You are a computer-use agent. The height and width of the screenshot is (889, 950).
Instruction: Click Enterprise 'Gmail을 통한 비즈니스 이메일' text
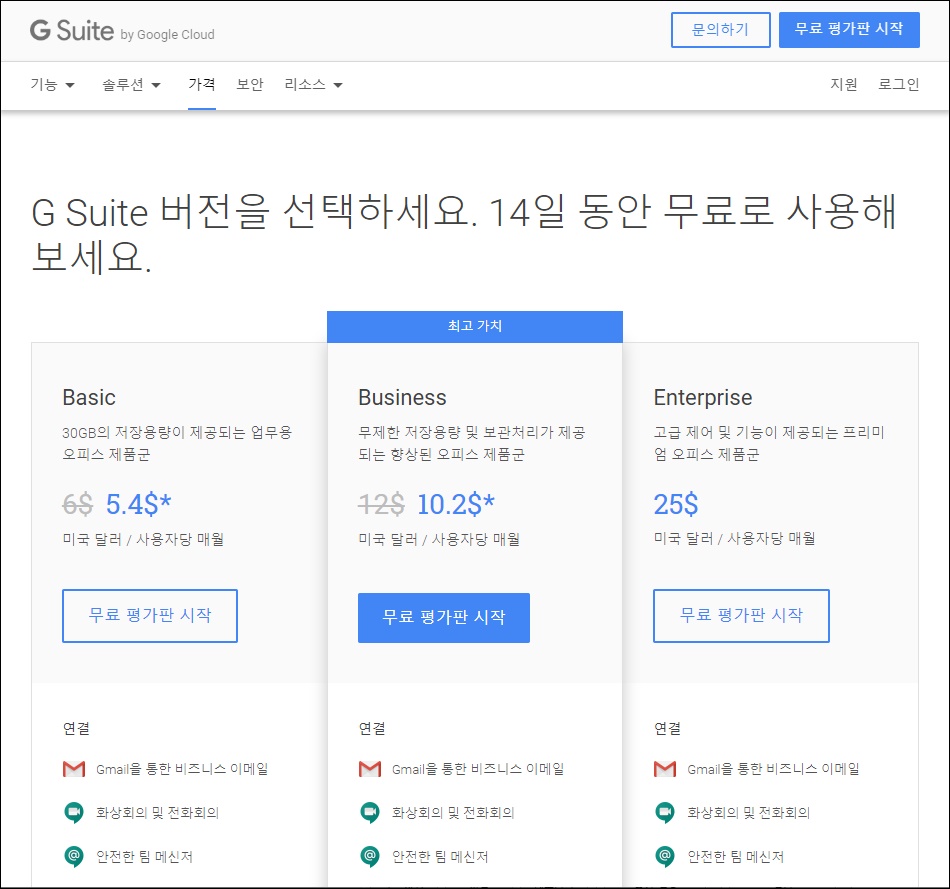point(774,769)
